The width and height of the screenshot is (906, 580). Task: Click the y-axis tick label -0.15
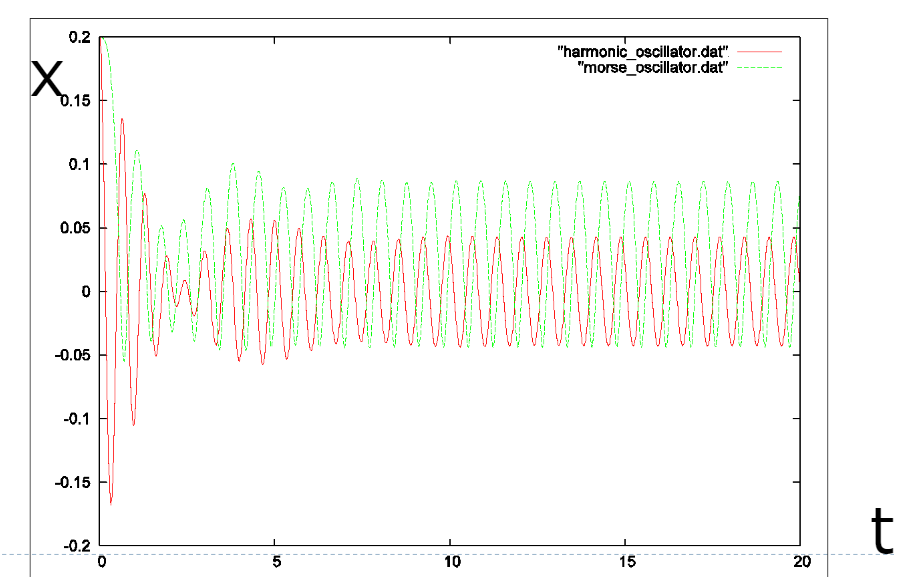pyautogui.click(x=73, y=482)
